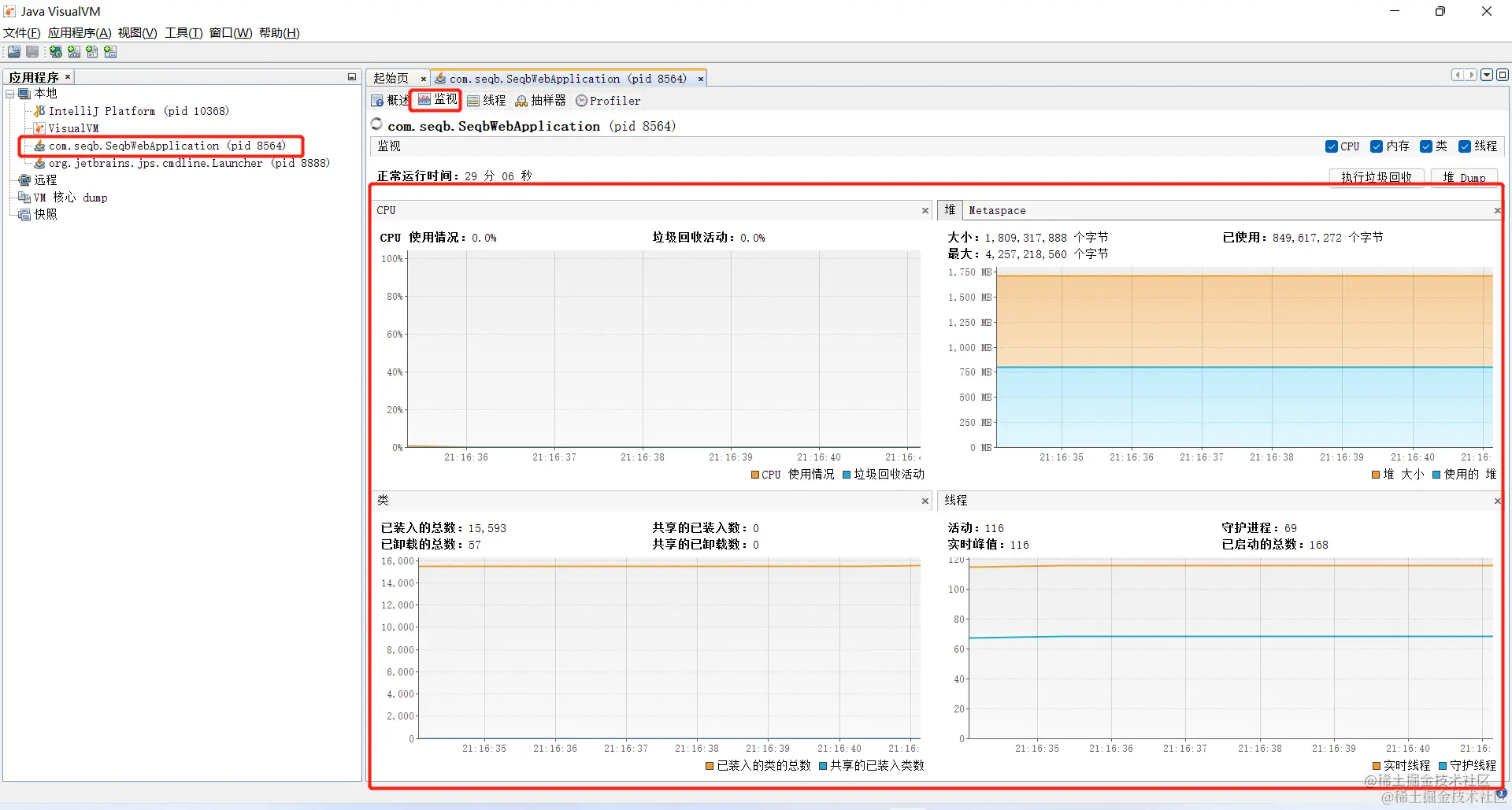Switch to the 概述 tab
The image size is (1512, 810).
tap(391, 101)
